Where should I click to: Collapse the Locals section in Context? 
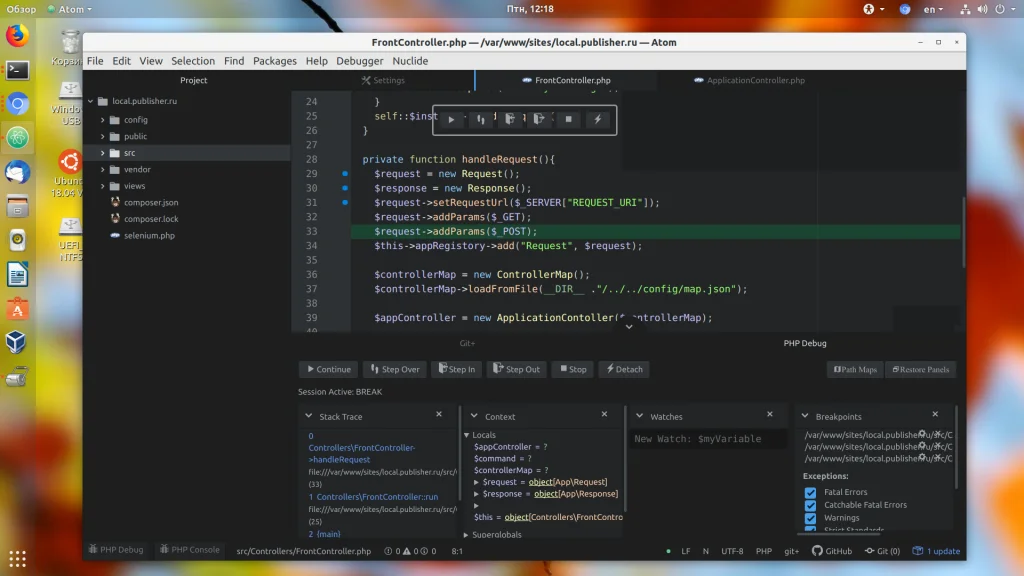click(x=466, y=435)
